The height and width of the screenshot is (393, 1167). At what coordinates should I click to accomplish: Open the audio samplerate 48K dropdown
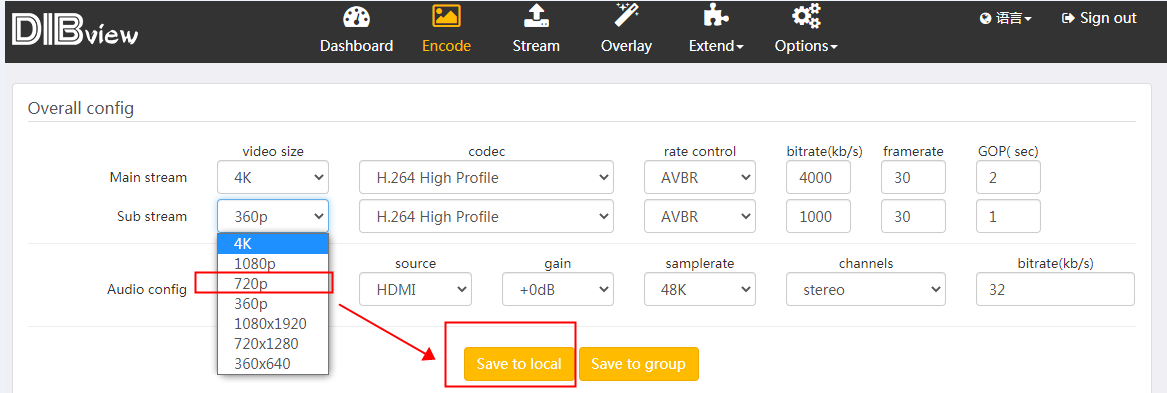click(x=700, y=289)
